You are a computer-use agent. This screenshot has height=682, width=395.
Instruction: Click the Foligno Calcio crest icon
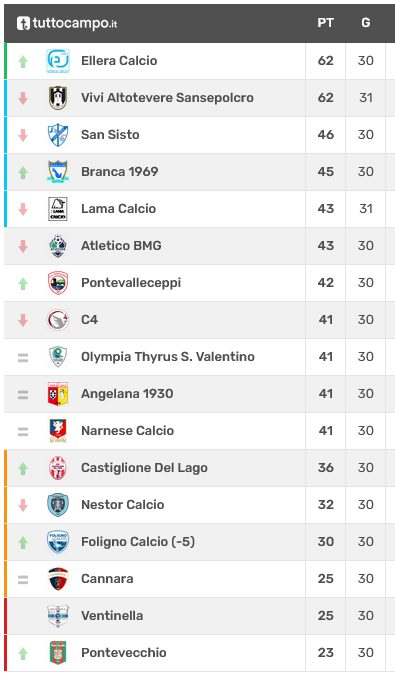tap(58, 542)
